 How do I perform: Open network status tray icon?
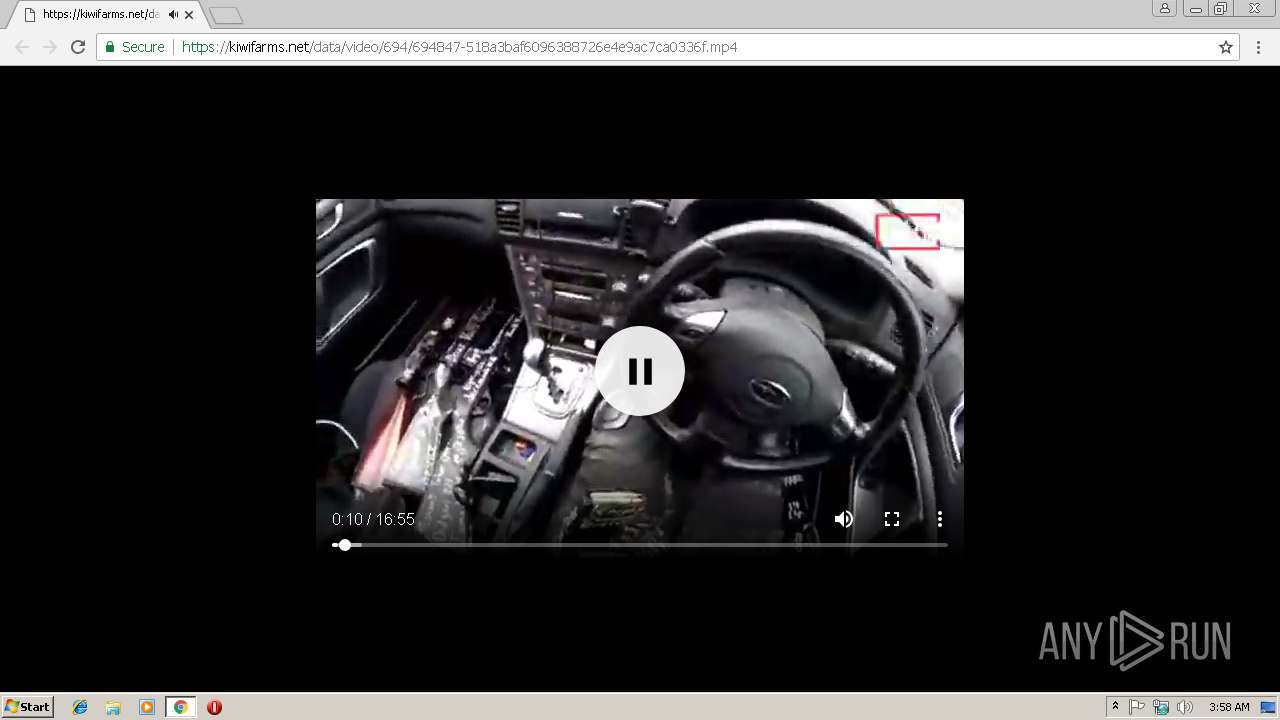tap(1161, 707)
